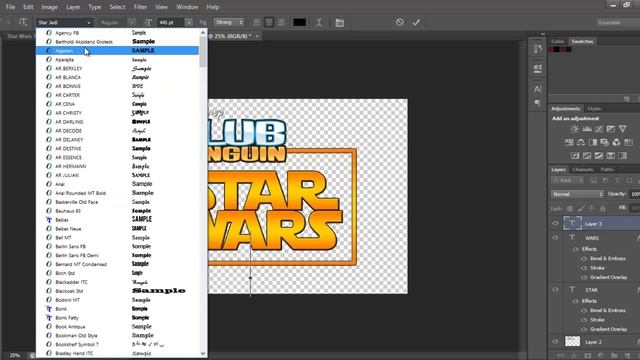The width and height of the screenshot is (640, 360).
Task: Add Levels adjustment
Action: tap(587, 129)
